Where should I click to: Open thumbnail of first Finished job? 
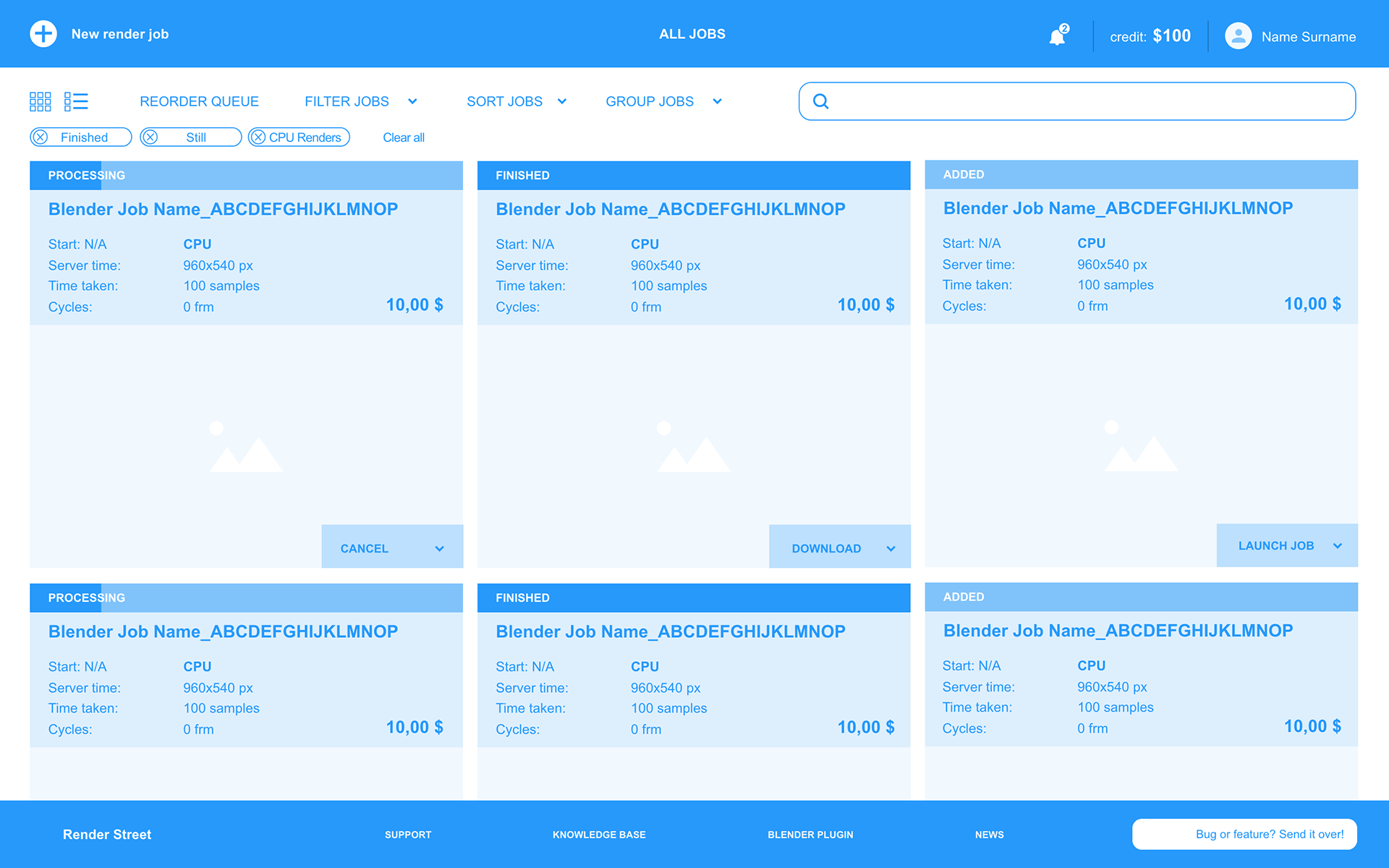pyautogui.click(x=694, y=446)
